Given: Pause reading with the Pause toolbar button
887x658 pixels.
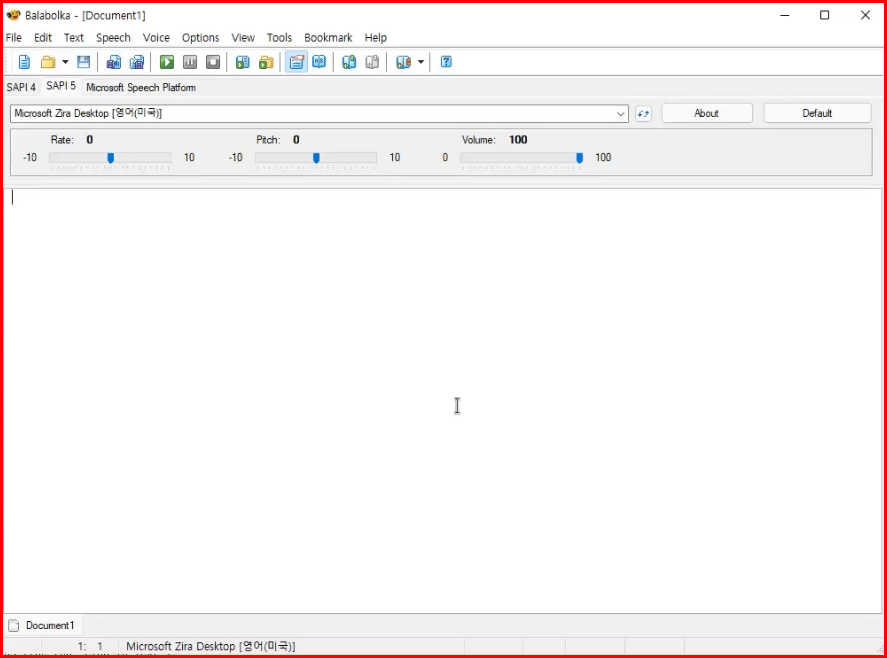Looking at the screenshot, I should (190, 62).
